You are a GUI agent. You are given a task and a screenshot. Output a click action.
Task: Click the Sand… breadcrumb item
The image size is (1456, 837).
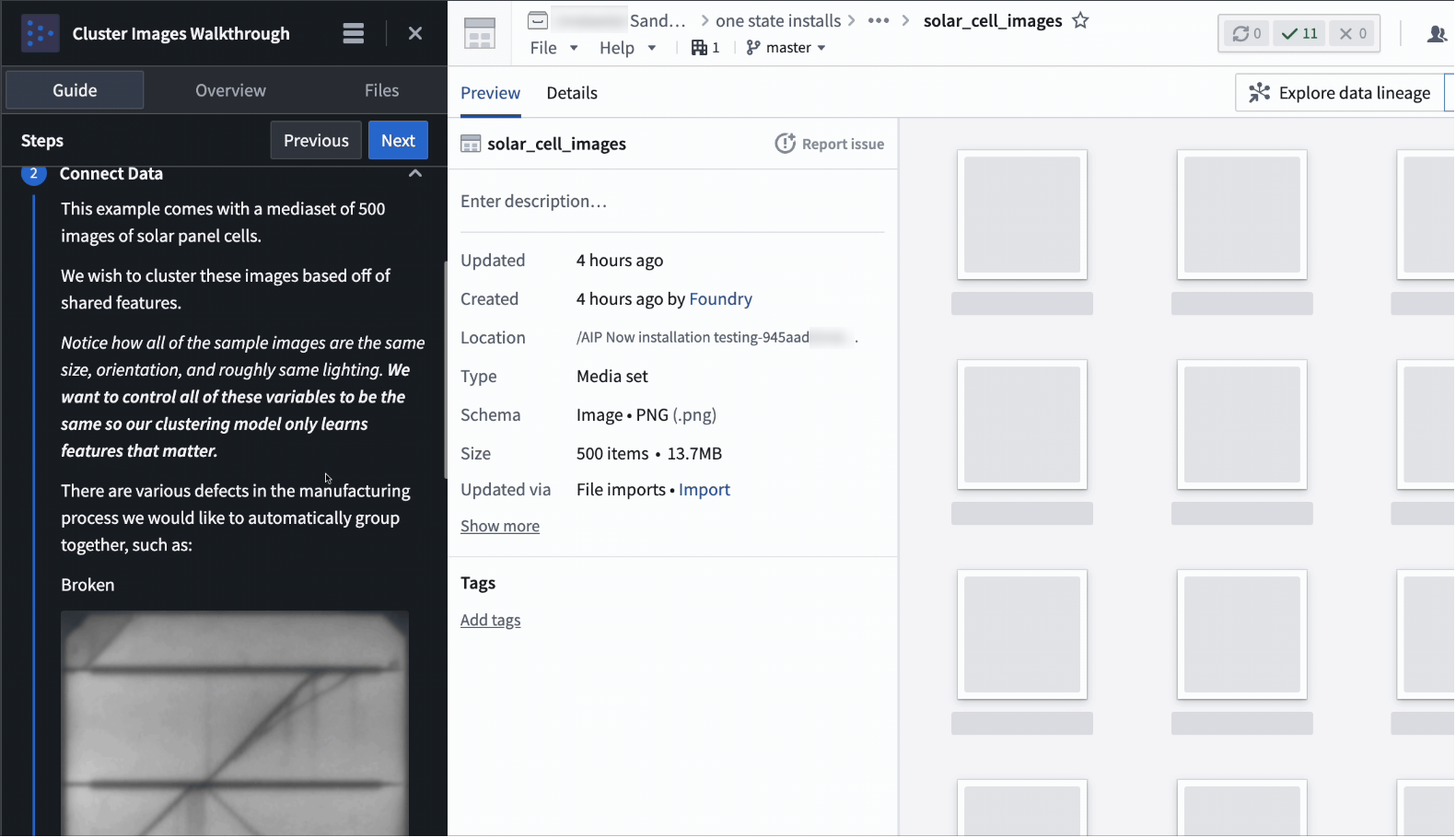coord(658,20)
